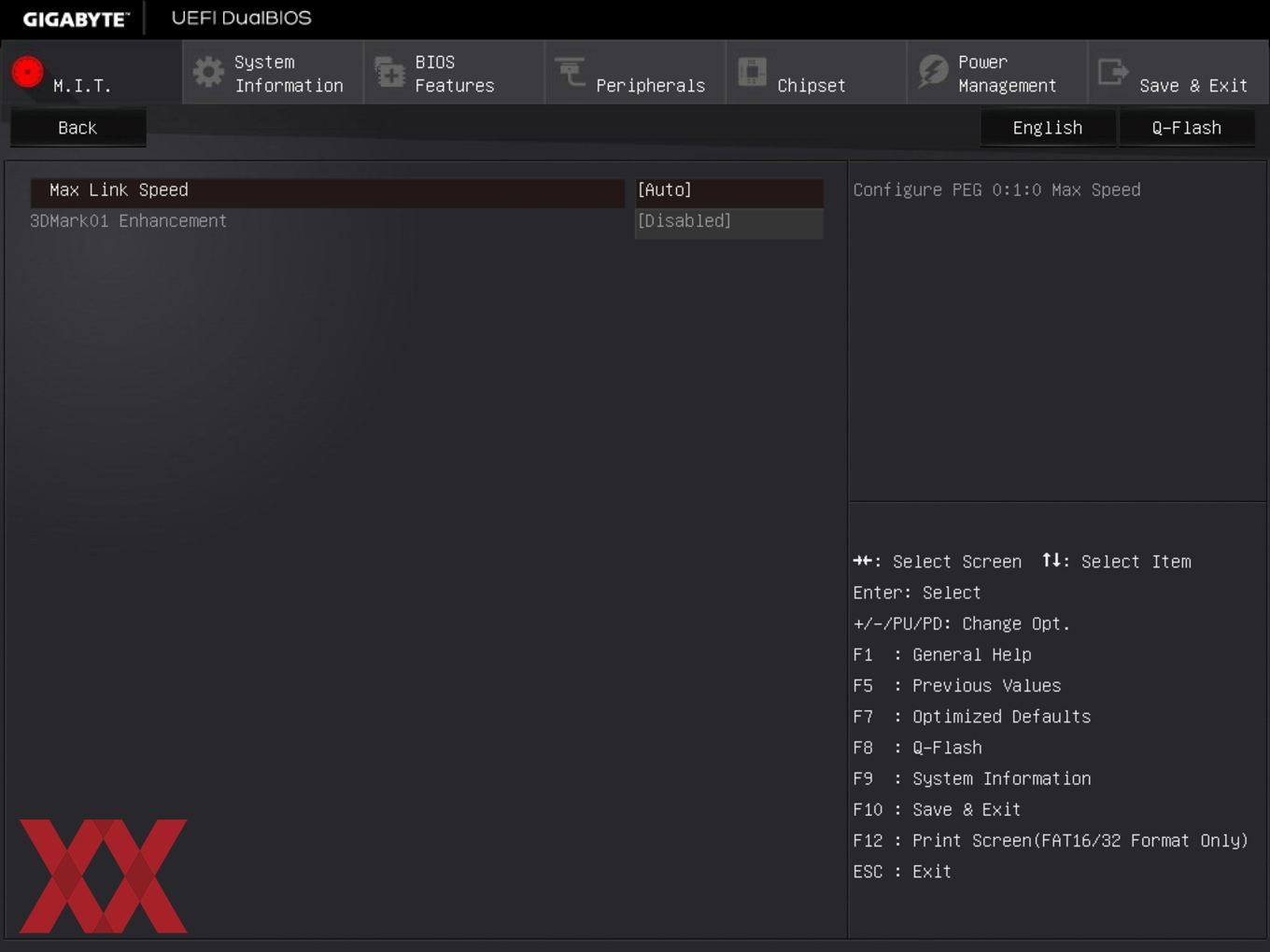Click the F9 System Information help line
The height and width of the screenshot is (952, 1270).
[x=972, y=778]
